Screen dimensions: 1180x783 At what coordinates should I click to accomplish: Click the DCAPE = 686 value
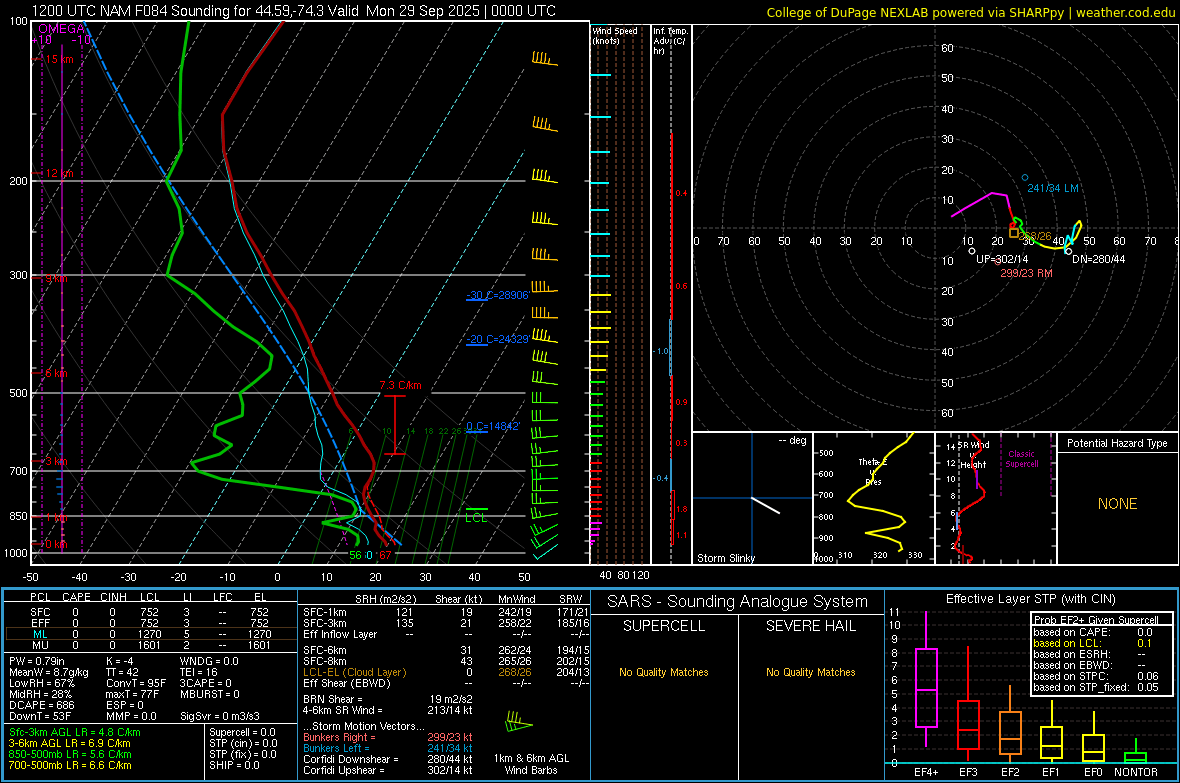pos(41,705)
